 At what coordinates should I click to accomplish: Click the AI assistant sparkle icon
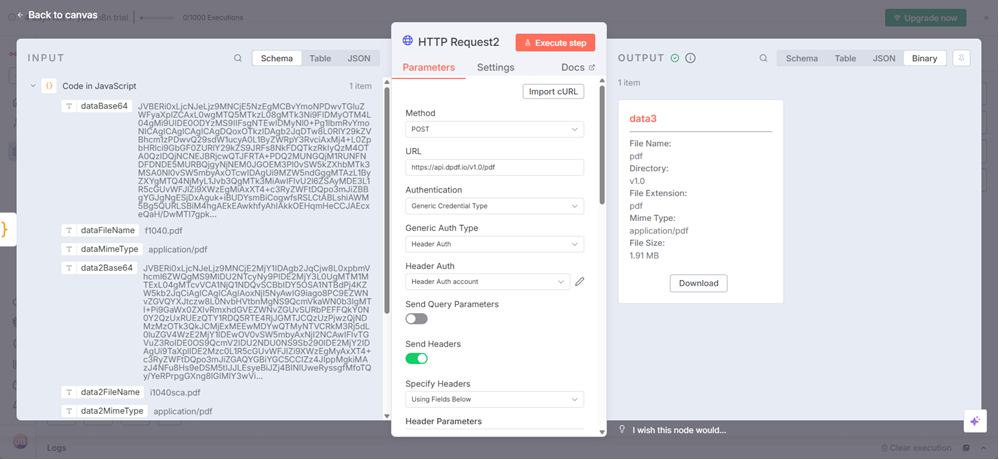pyautogui.click(x=974, y=421)
